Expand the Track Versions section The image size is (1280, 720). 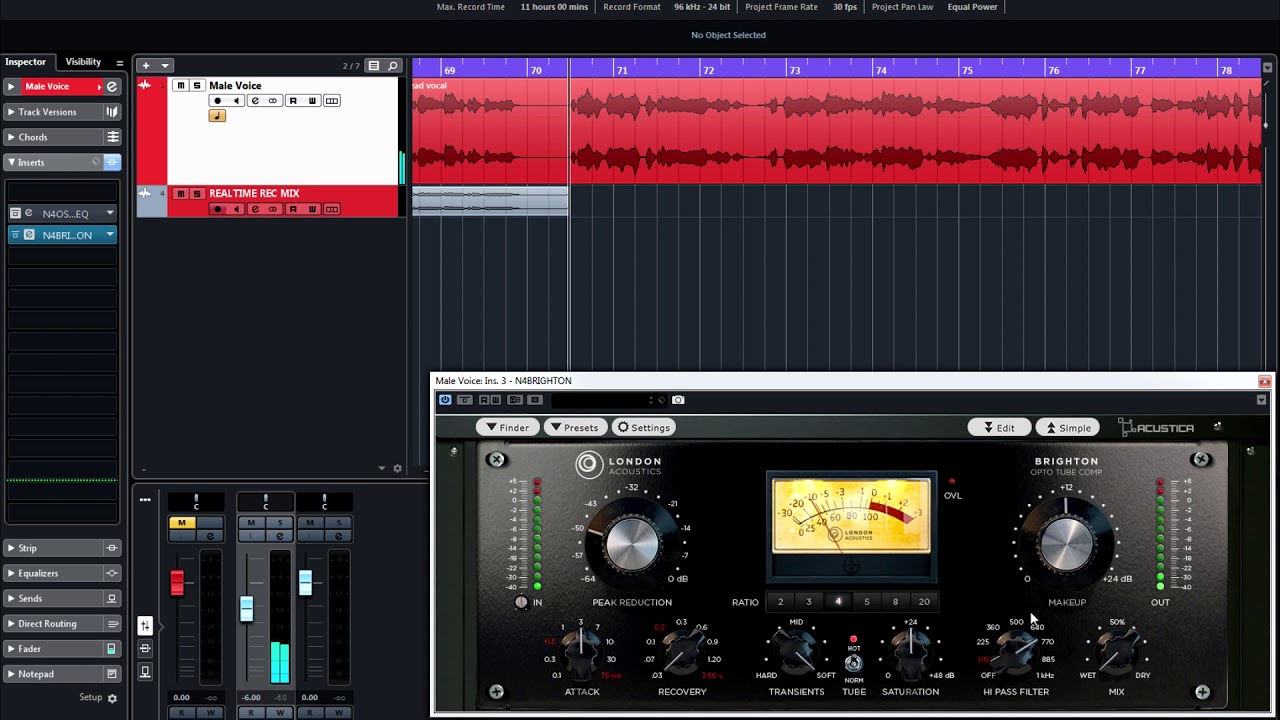point(11,112)
